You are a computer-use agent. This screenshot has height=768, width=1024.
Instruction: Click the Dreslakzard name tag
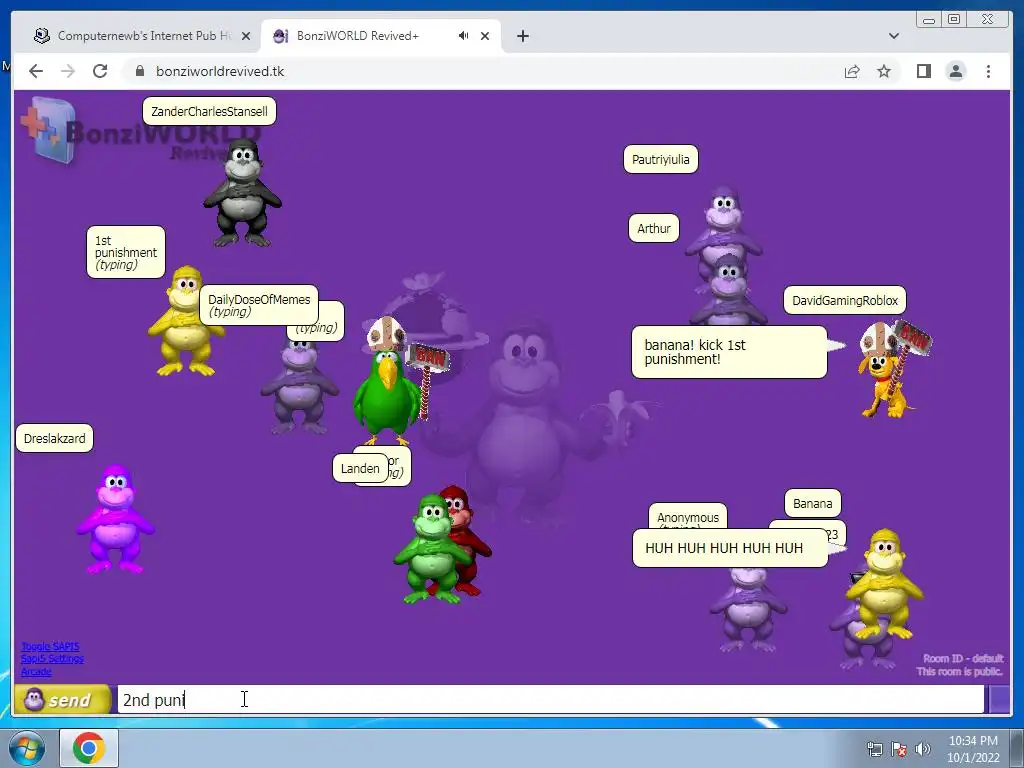(54, 438)
